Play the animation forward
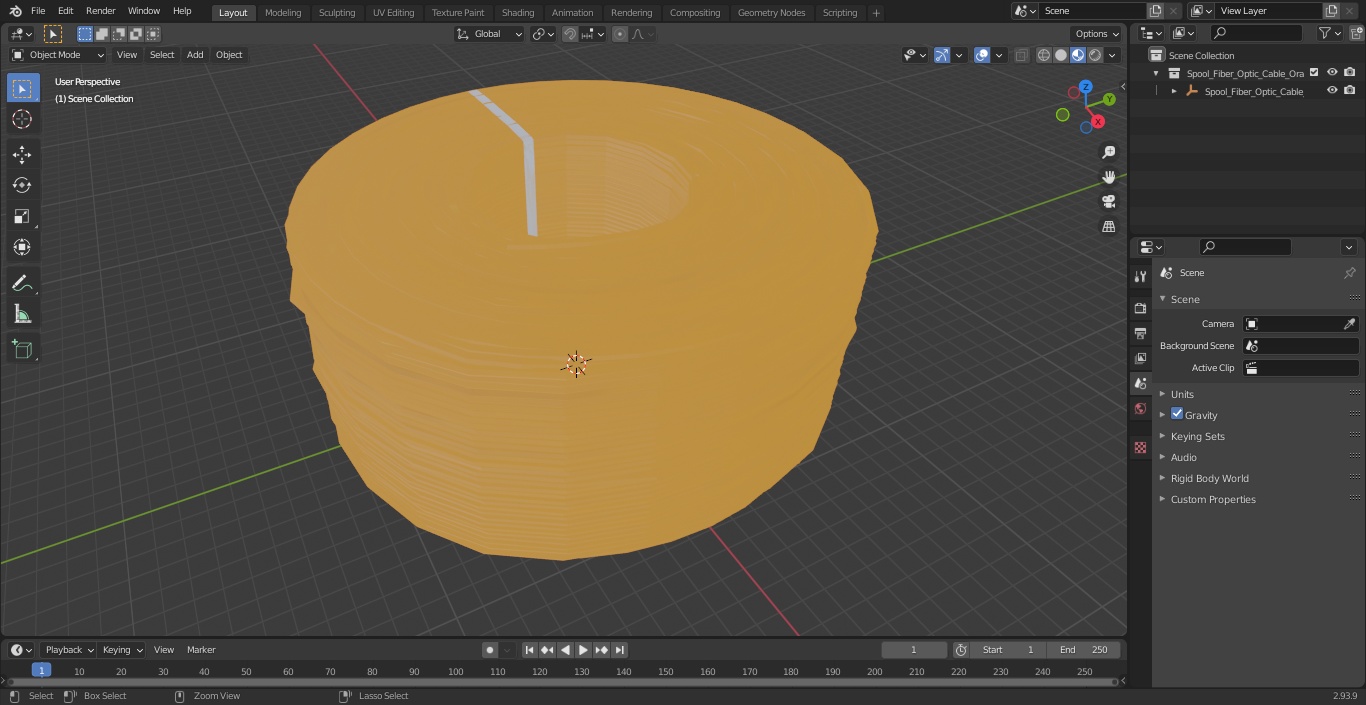Screen dimensions: 1366x705 click(583, 650)
